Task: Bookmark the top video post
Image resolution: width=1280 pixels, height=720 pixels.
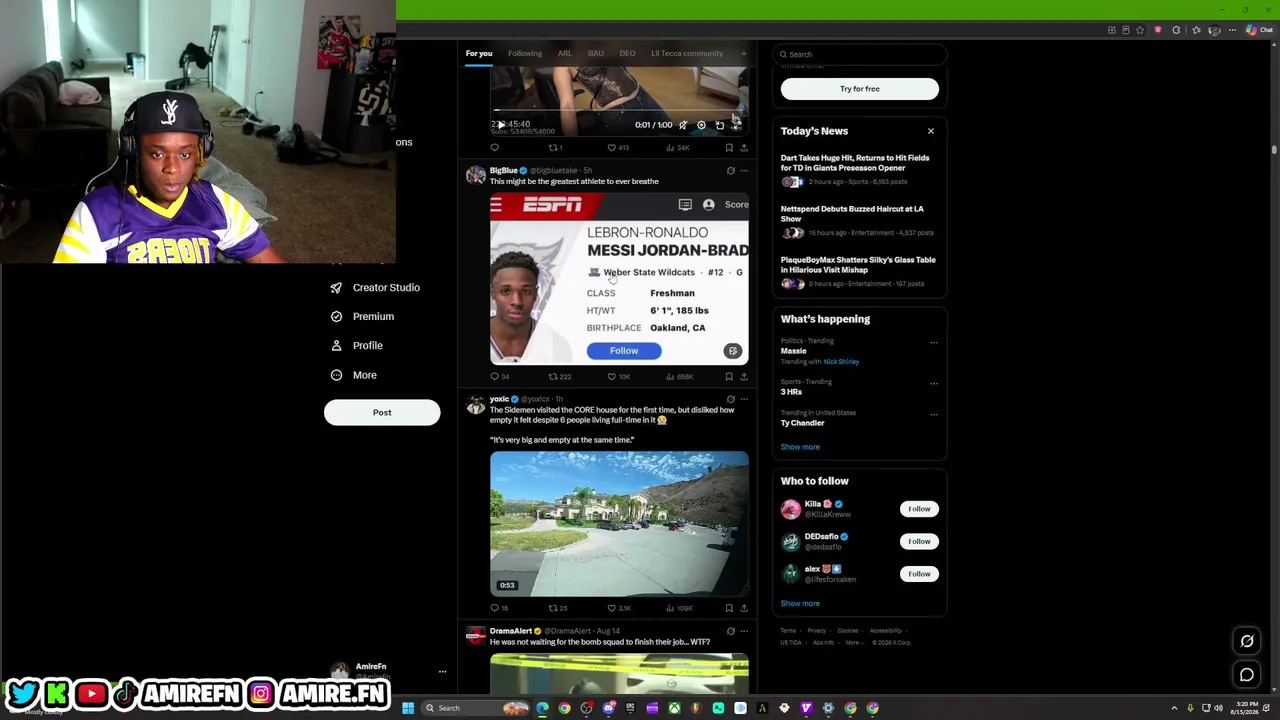Action: click(729, 148)
